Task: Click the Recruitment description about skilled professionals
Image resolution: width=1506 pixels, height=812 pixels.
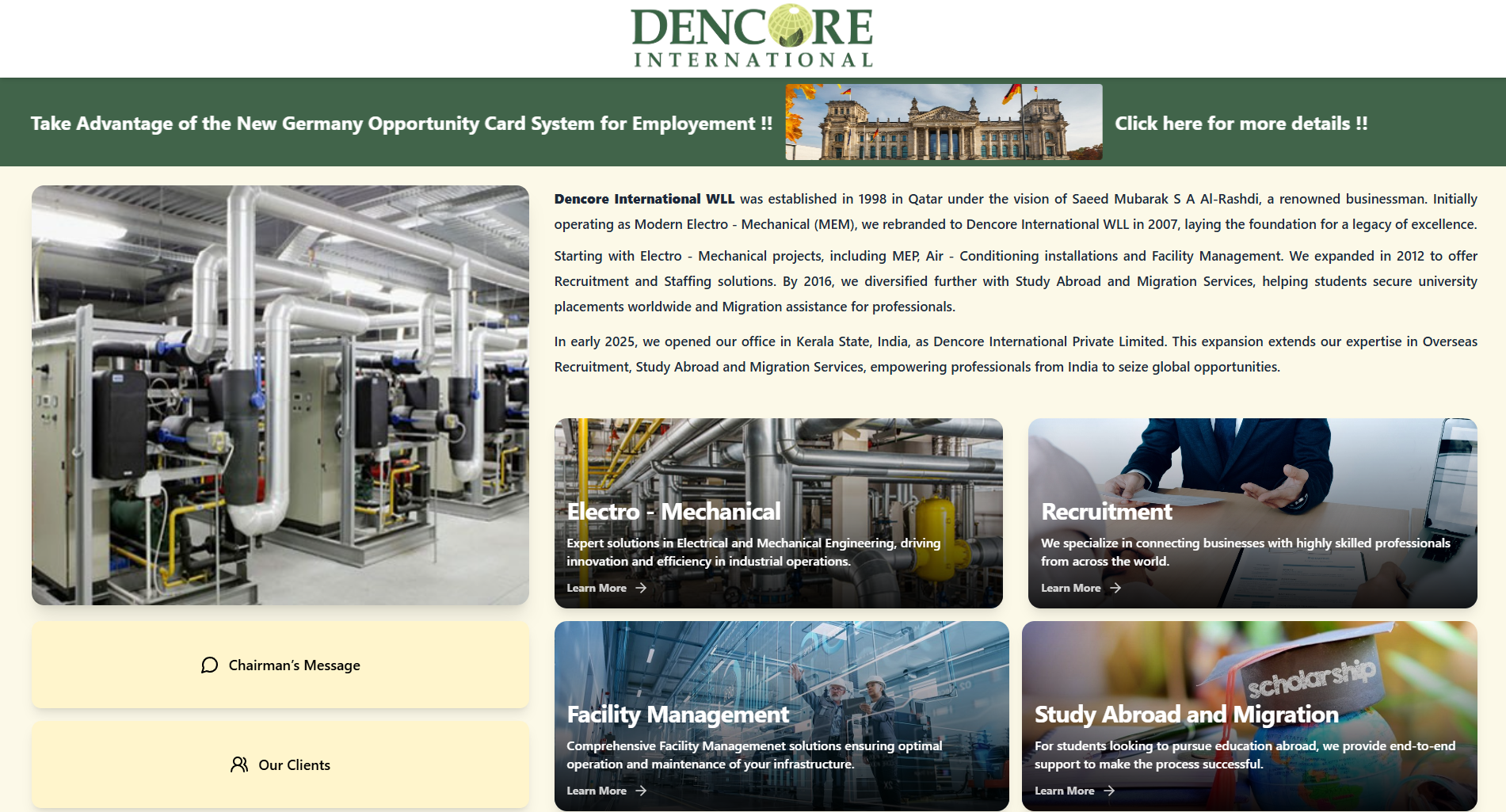Action: [x=1245, y=552]
